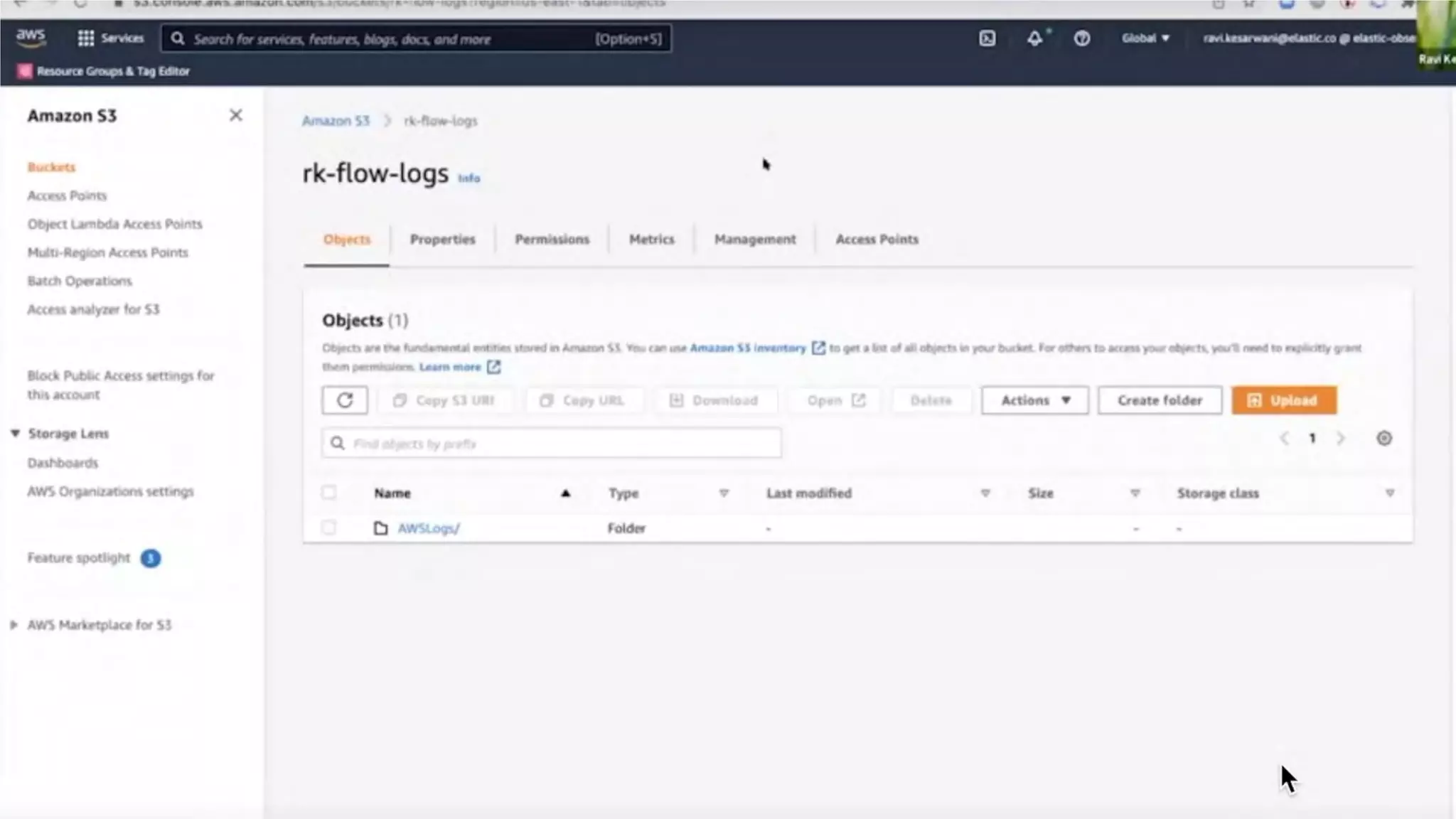Image resolution: width=1456 pixels, height=819 pixels.
Task: Open the AWSLogs/ folder link
Action: (429, 528)
